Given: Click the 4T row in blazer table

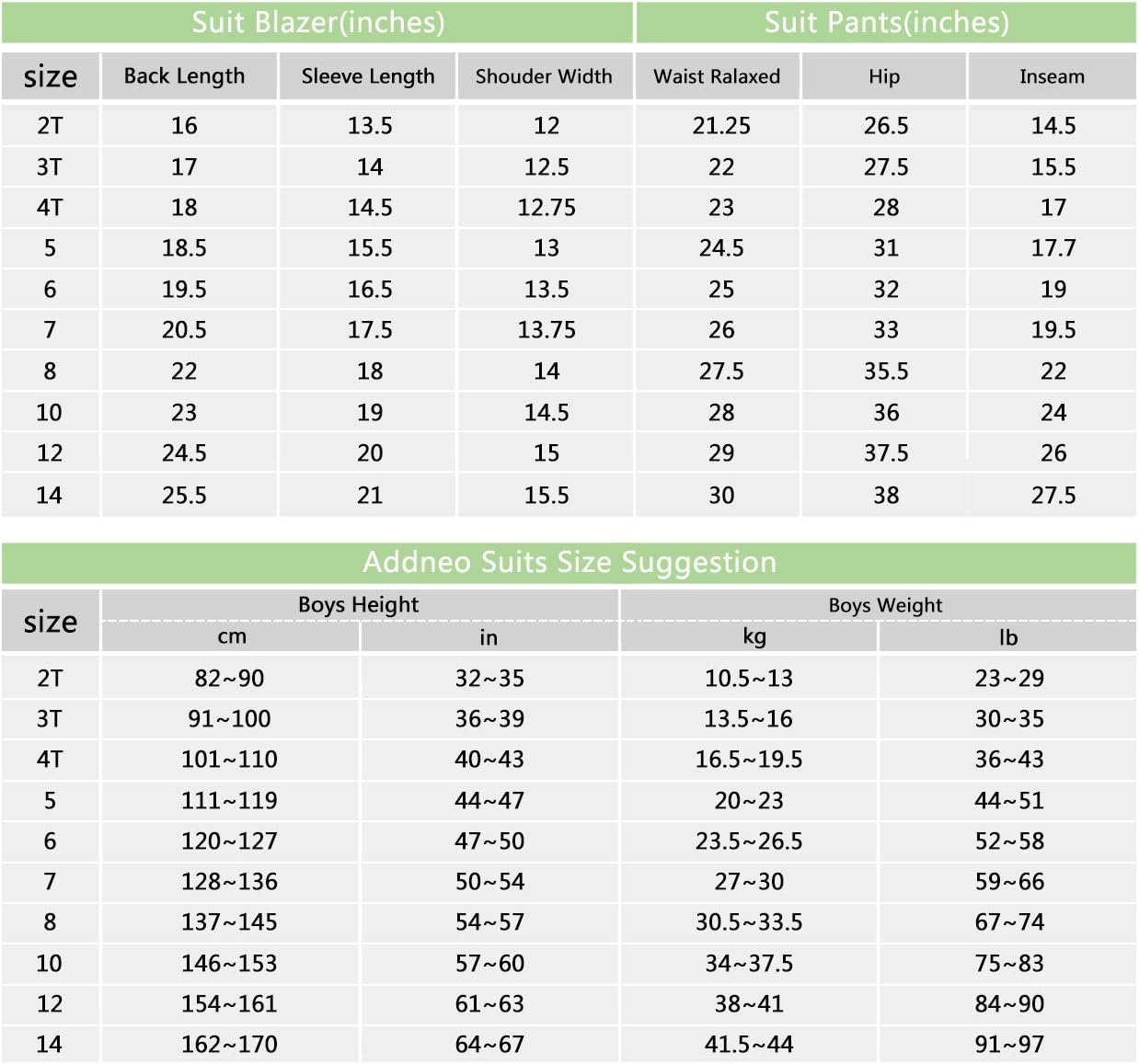Looking at the screenshot, I should click(x=317, y=208).
